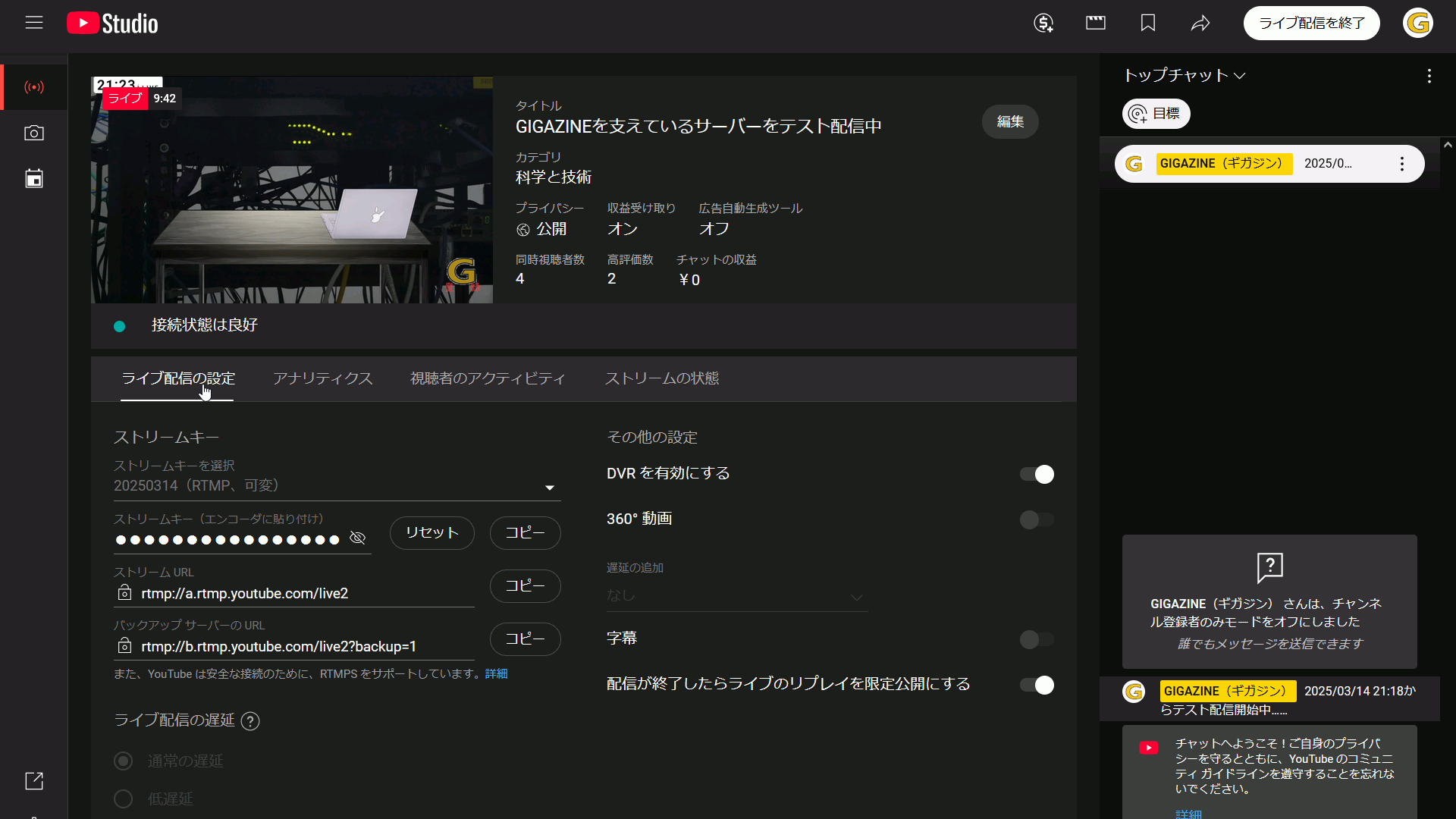Click the globe icon next to 公開
Viewport: 1456px width, 819px height.
coord(523,230)
